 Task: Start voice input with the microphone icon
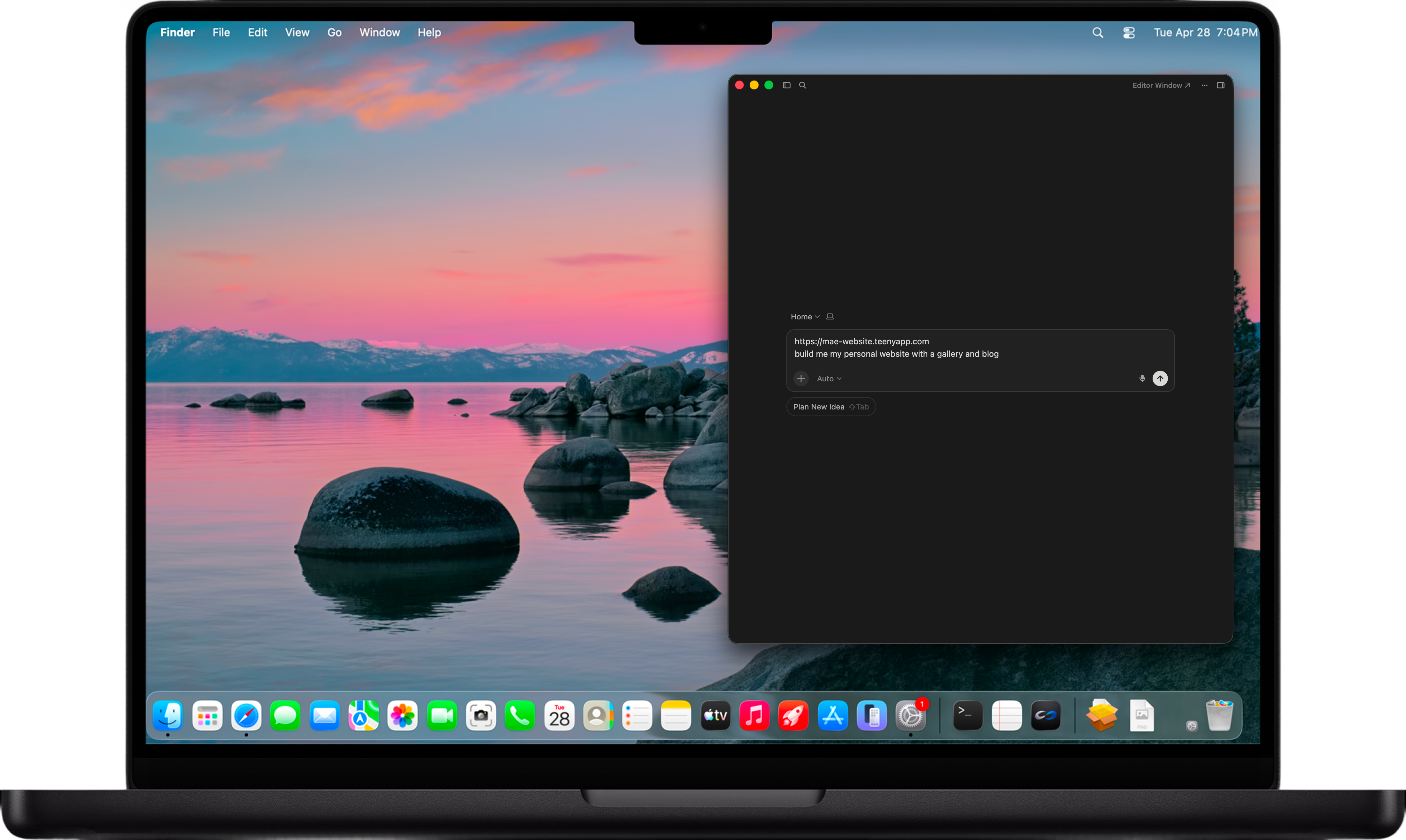pos(1142,379)
